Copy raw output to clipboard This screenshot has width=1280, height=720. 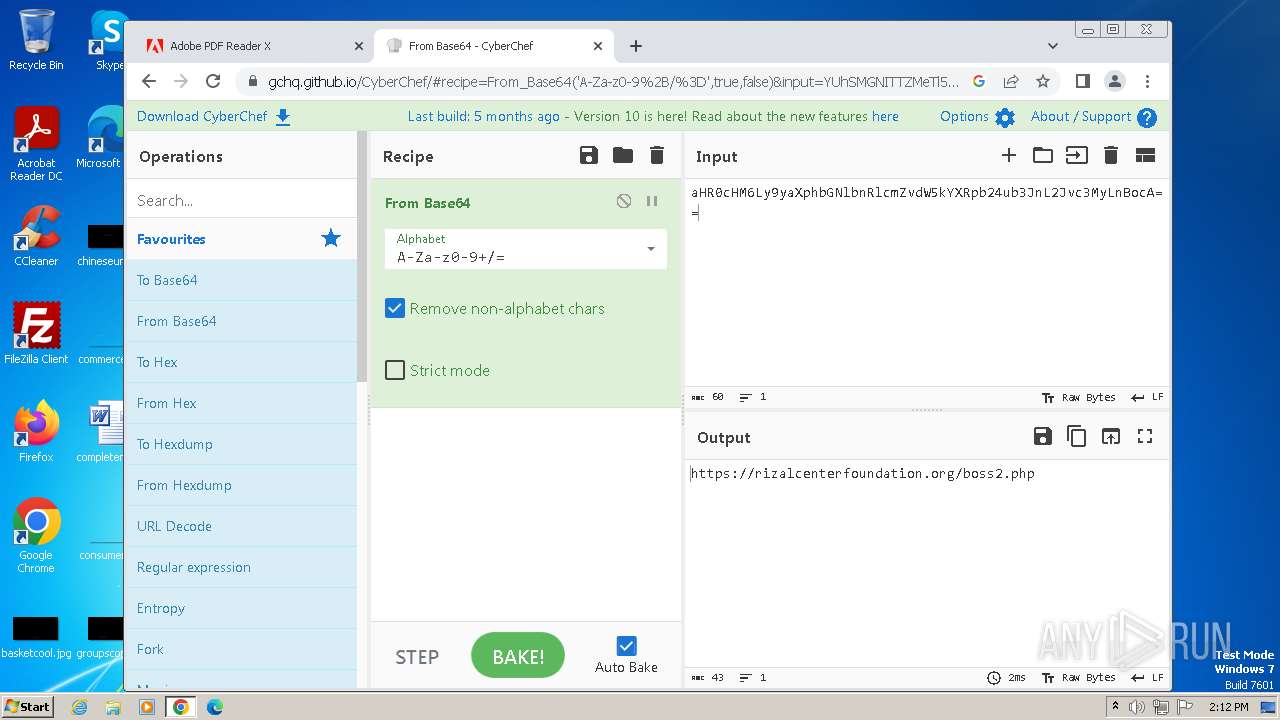(x=1076, y=436)
